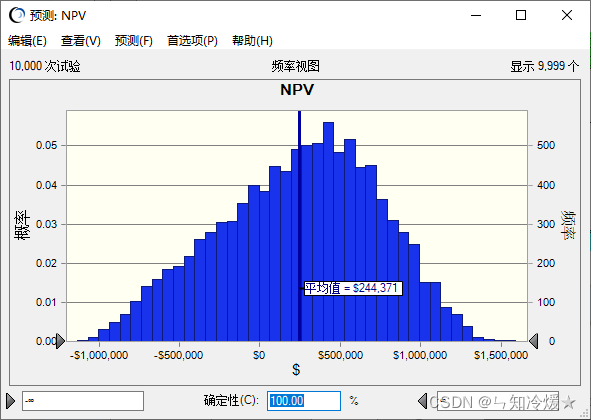Click the 确定性(C) percentage input field
Viewport: 591px width, 420px height.
(304, 401)
